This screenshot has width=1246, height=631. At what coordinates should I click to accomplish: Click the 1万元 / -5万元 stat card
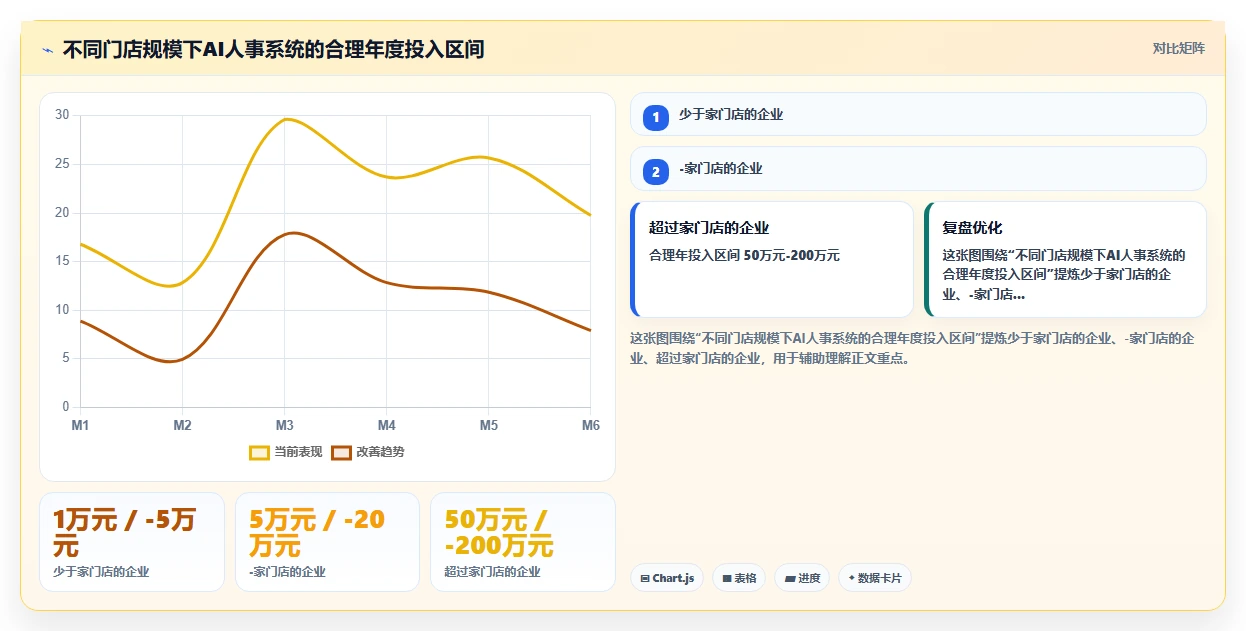[132, 542]
